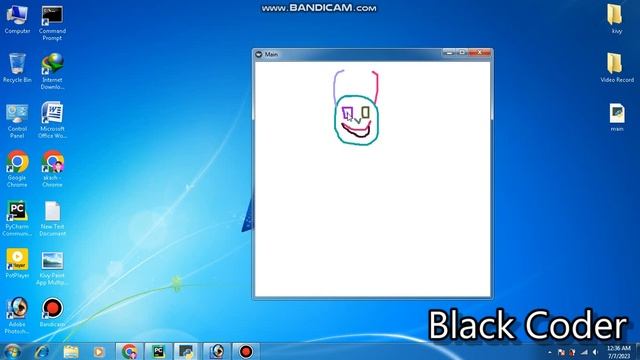Open Windows Explorer from the taskbar
The image size is (640, 360).
[x=71, y=351]
